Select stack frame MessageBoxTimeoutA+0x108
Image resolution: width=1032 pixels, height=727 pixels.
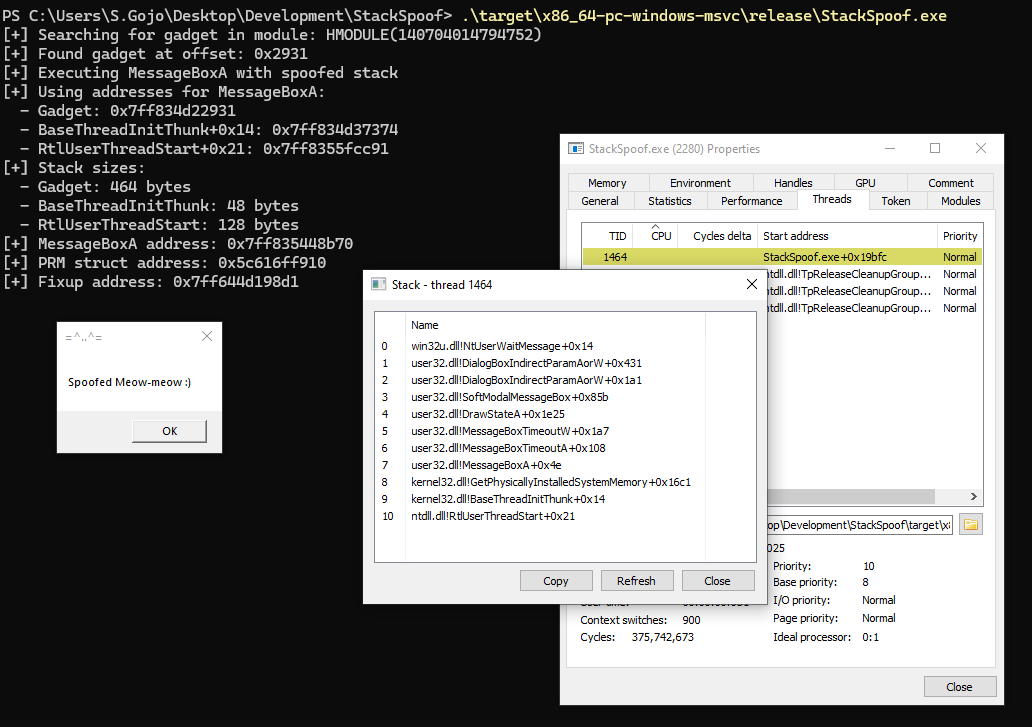pos(508,448)
